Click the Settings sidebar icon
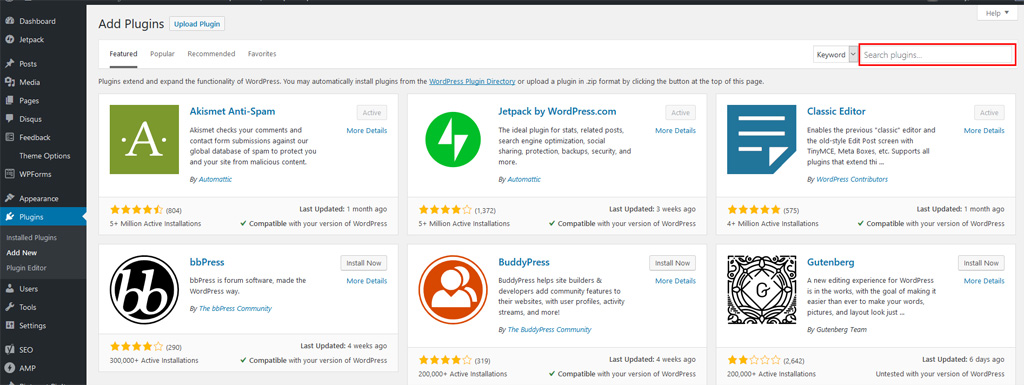Viewport: 1024px width, 385px height. click(x=10, y=325)
